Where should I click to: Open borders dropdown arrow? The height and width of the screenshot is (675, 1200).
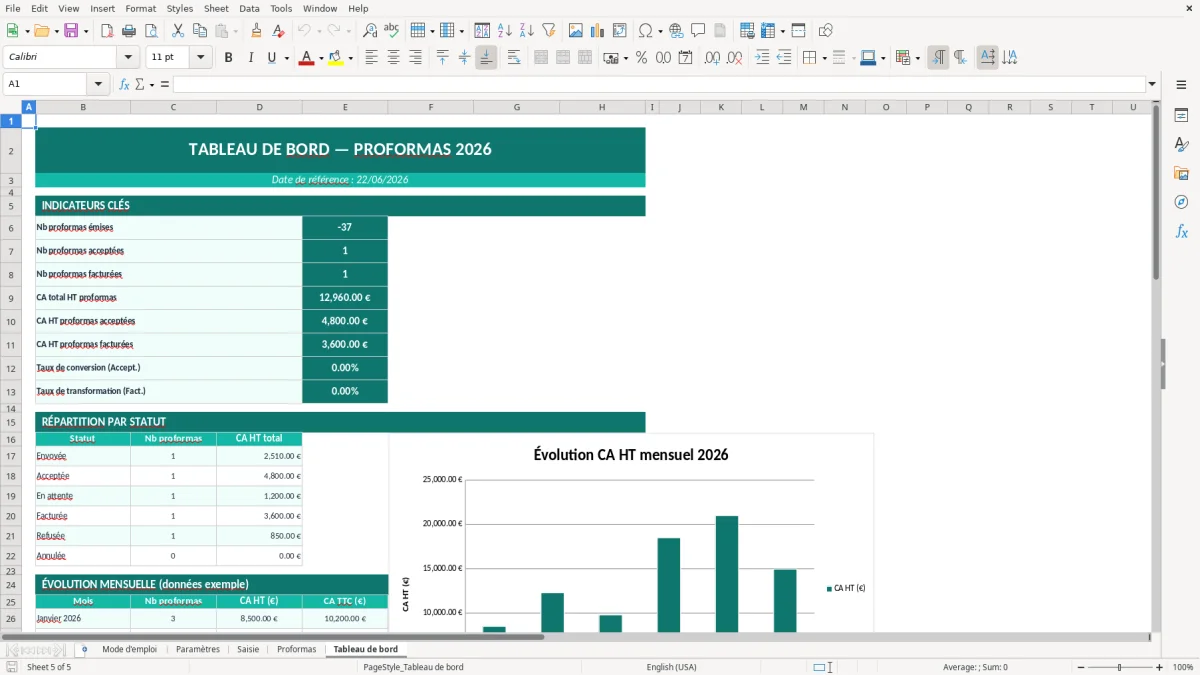pos(824,58)
